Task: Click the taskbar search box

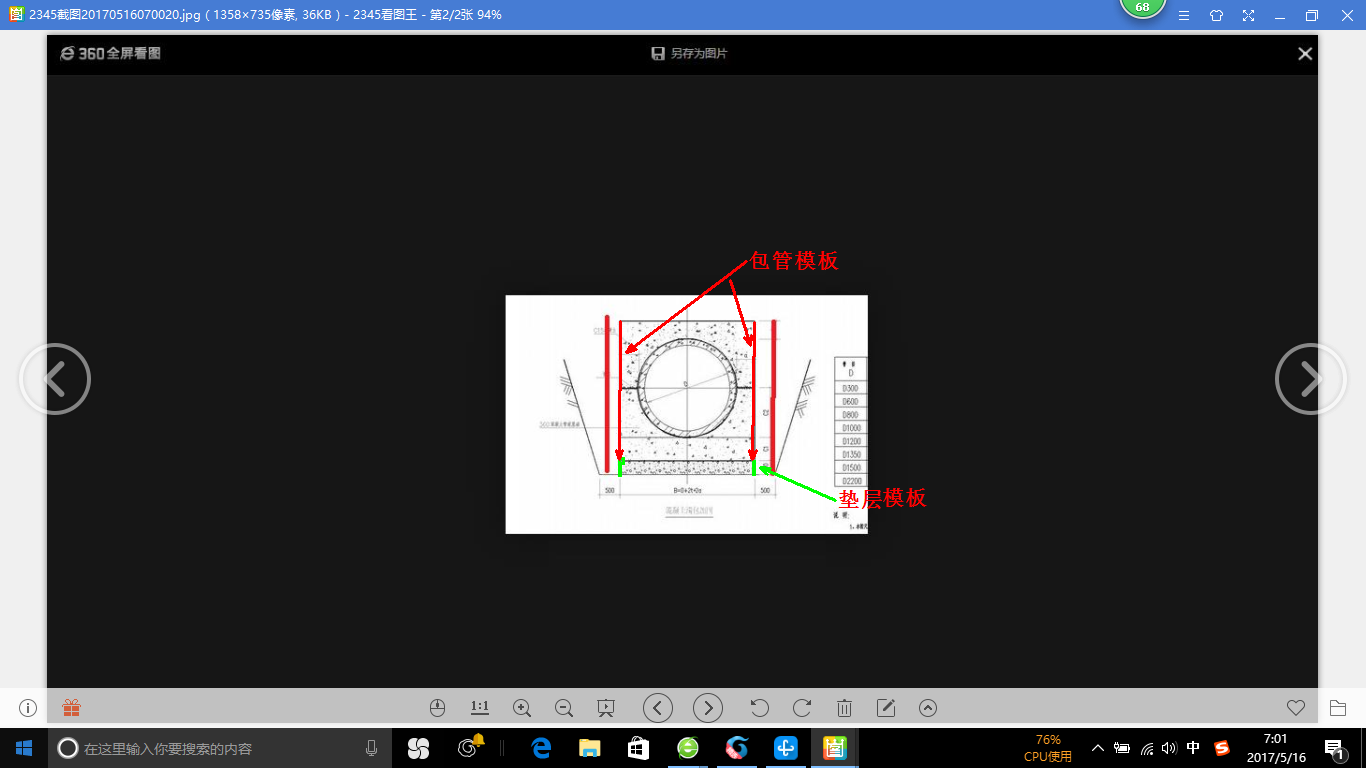Action: click(x=220, y=748)
